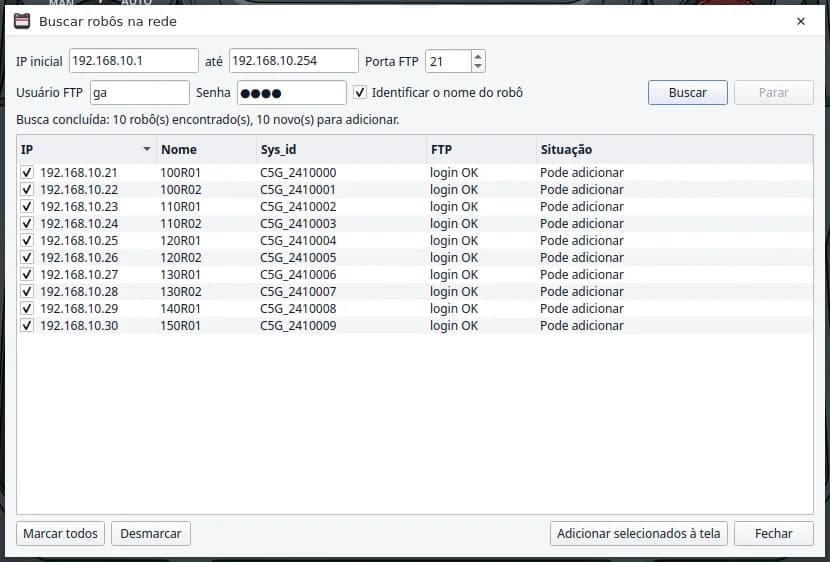Sort by Sys_id column header
This screenshot has height=562, width=830.
(341, 149)
